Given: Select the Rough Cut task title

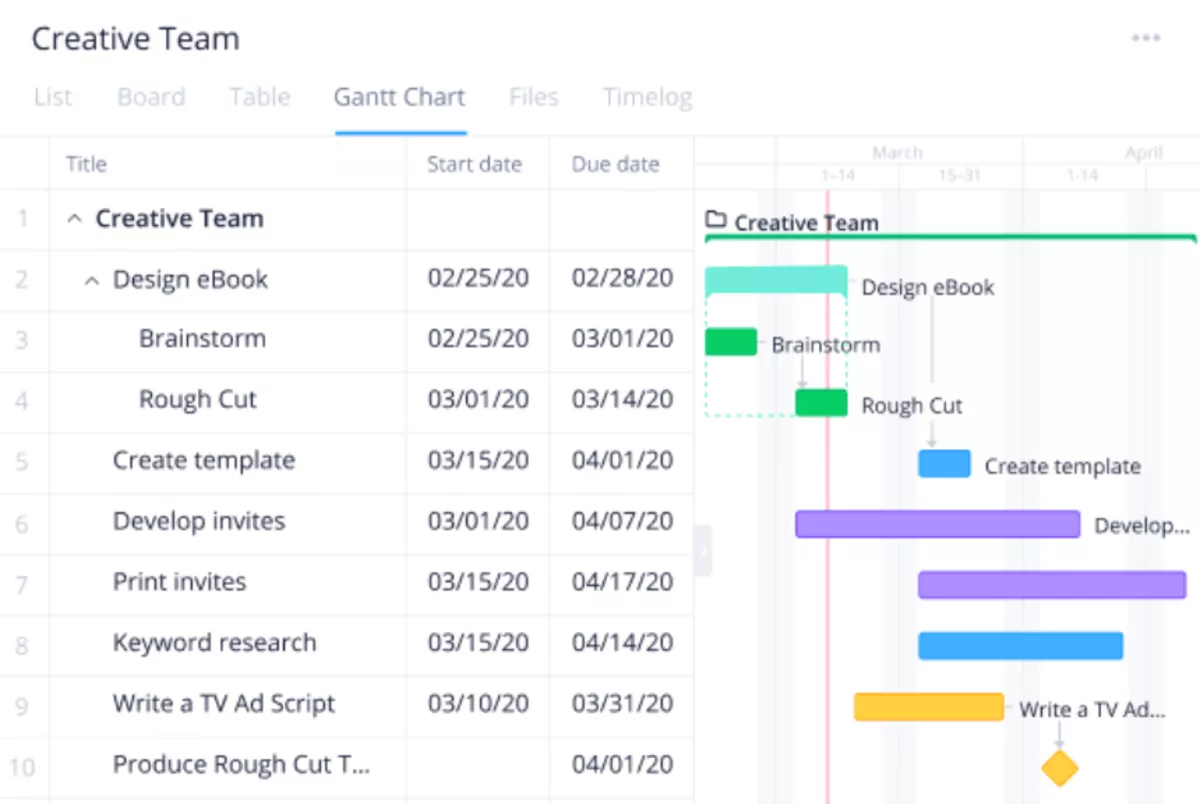Looking at the screenshot, I should 198,400.
